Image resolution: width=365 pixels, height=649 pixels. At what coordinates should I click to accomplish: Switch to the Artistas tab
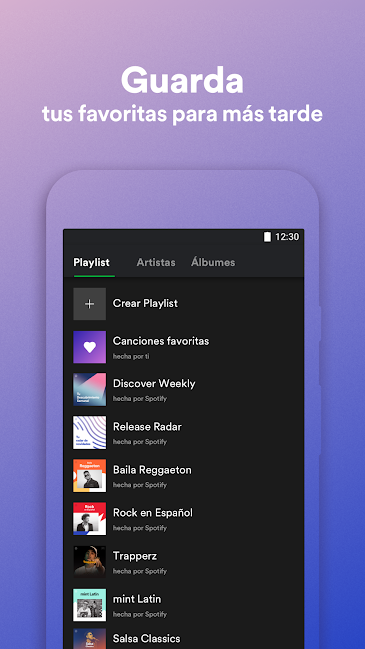(156, 262)
